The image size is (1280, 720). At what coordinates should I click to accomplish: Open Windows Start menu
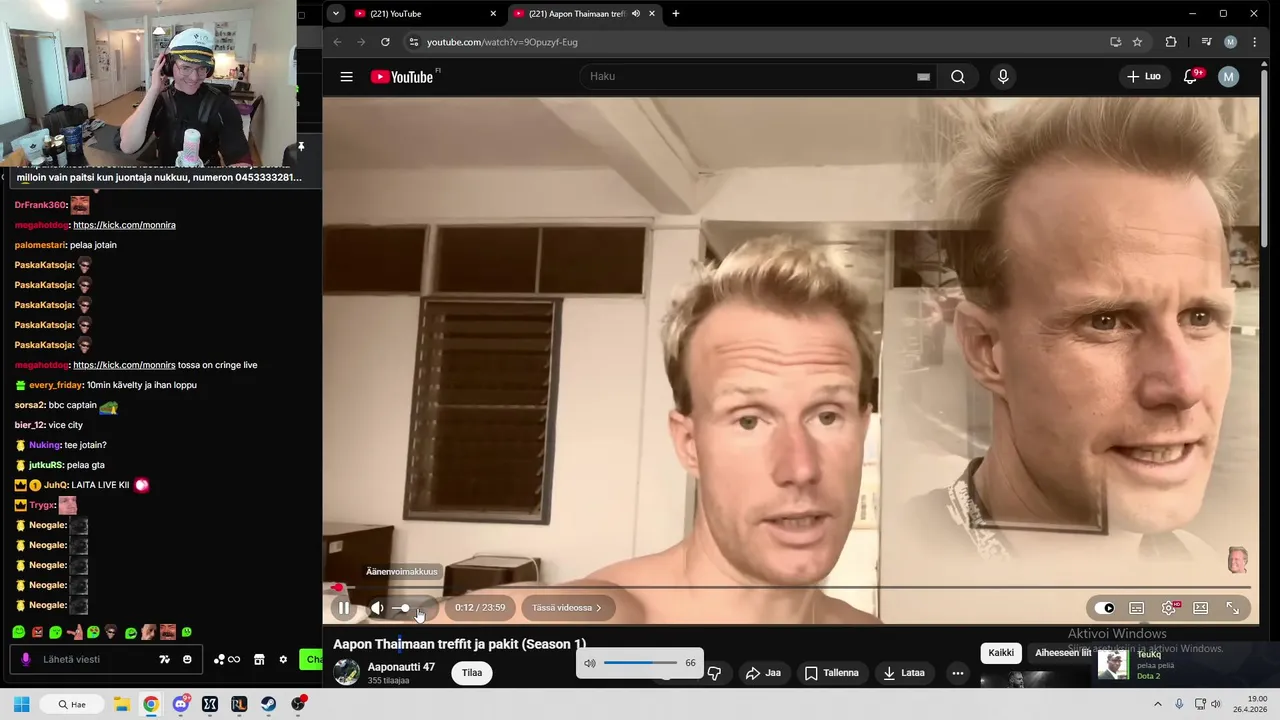pos(21,704)
